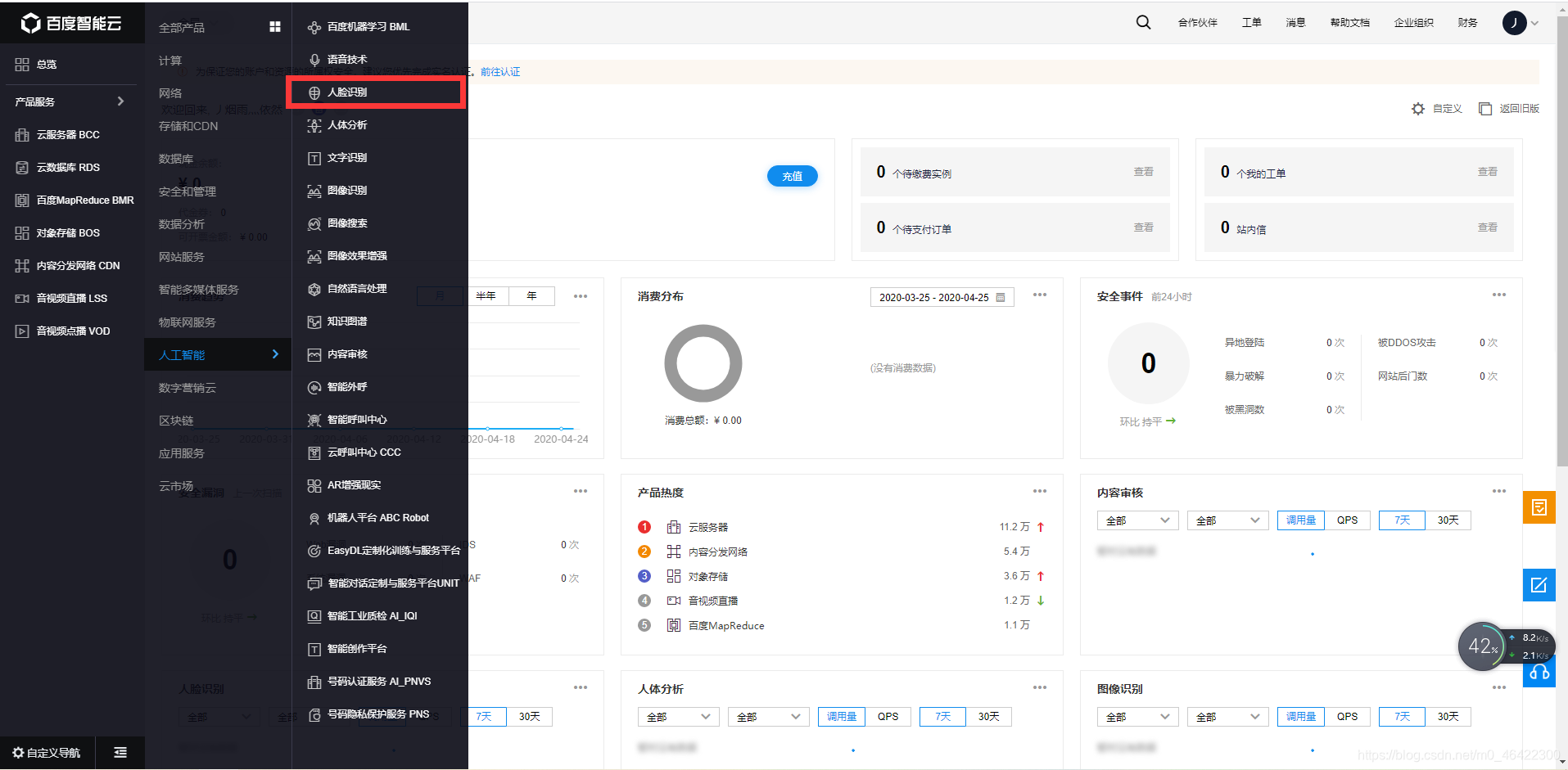Click the 云服务器 icon in 产品热度
The height and width of the screenshot is (770, 1568).
tap(674, 527)
